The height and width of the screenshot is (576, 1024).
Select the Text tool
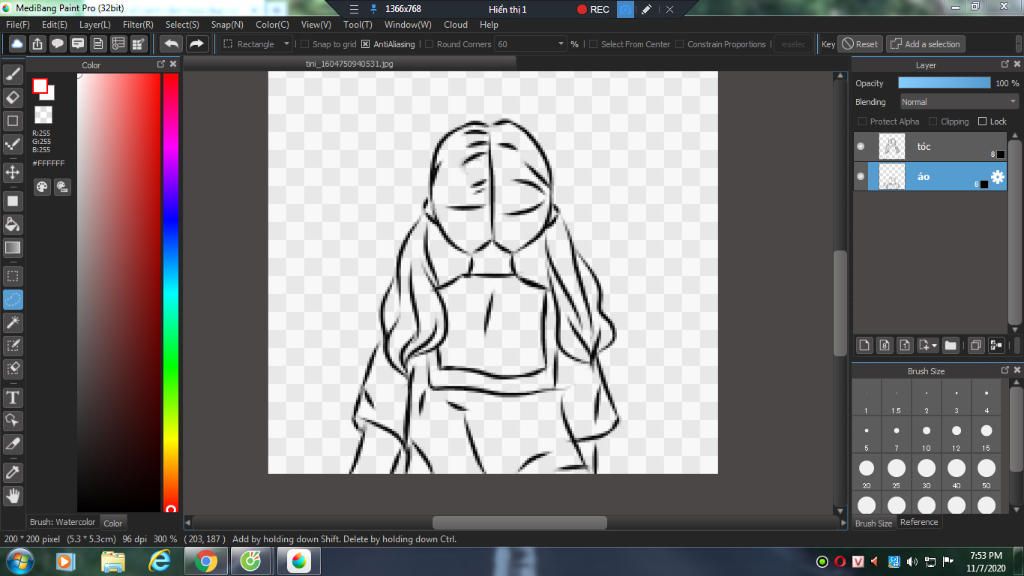[x=12, y=398]
